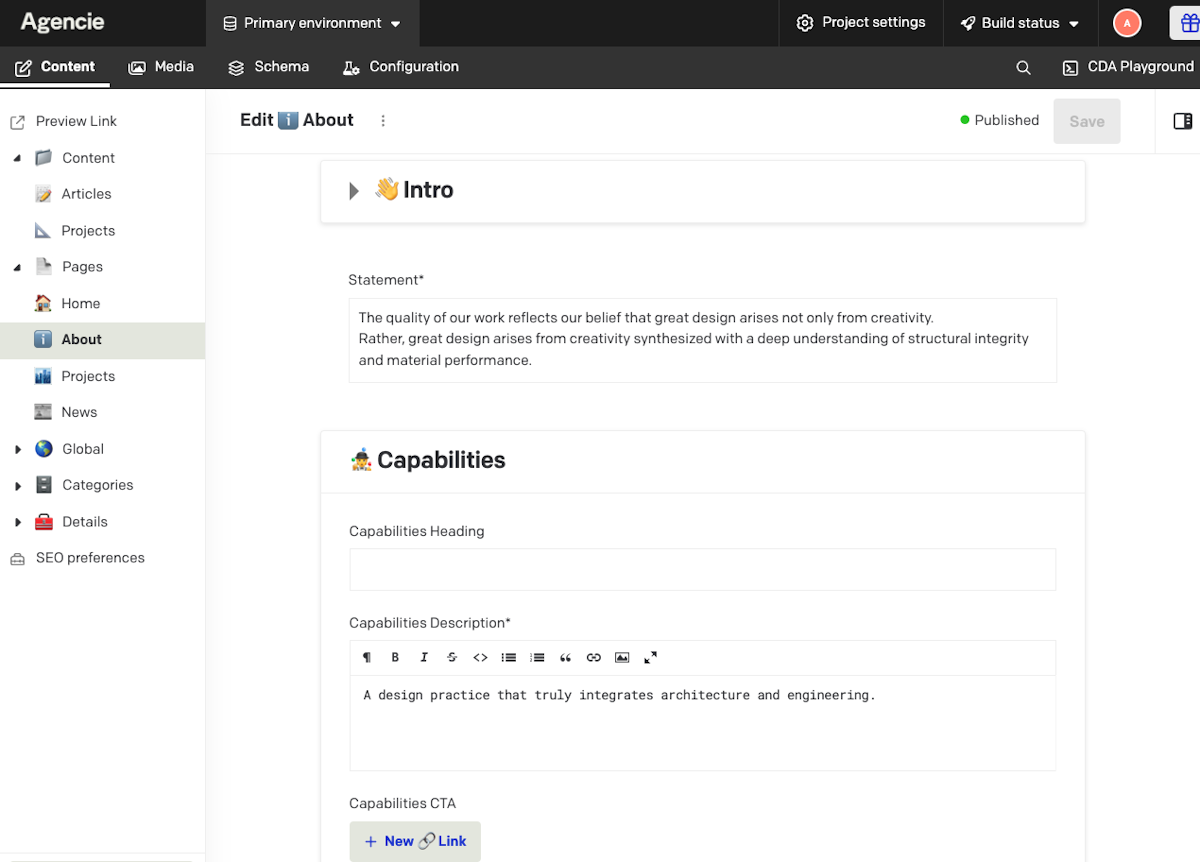Toggle the right sidebar panel icon

pos(1182,121)
